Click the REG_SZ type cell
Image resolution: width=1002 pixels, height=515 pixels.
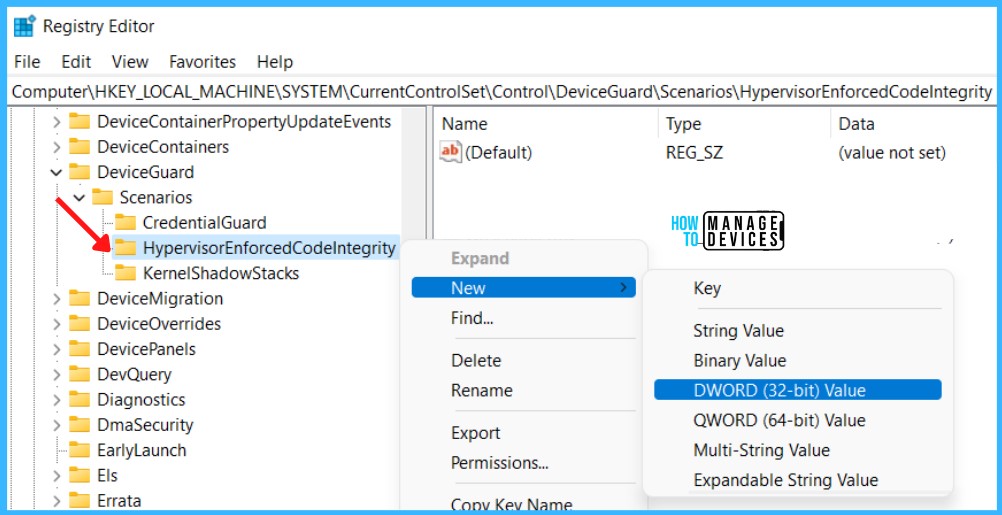tap(694, 153)
